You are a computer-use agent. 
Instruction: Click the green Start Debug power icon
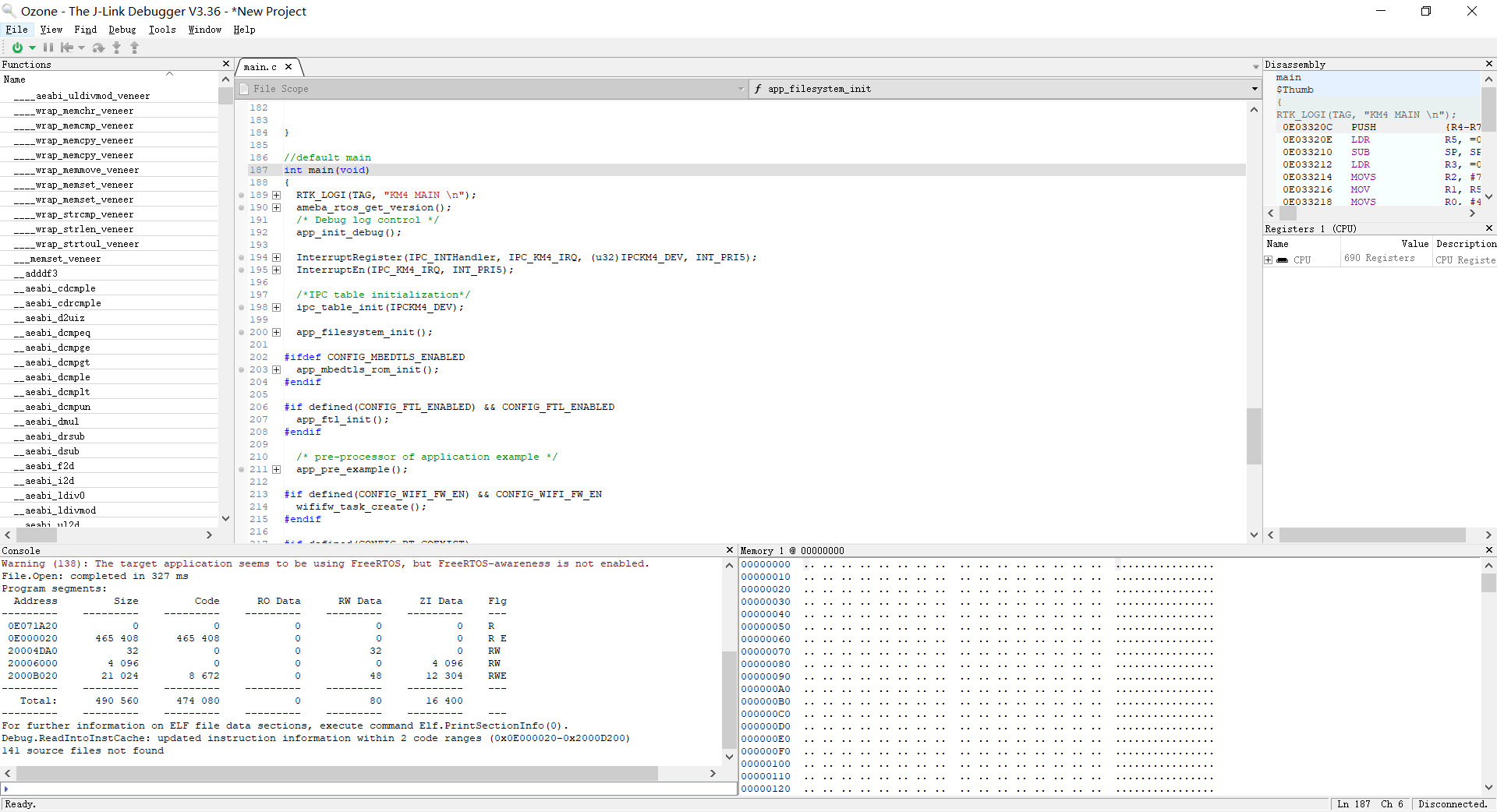click(17, 48)
